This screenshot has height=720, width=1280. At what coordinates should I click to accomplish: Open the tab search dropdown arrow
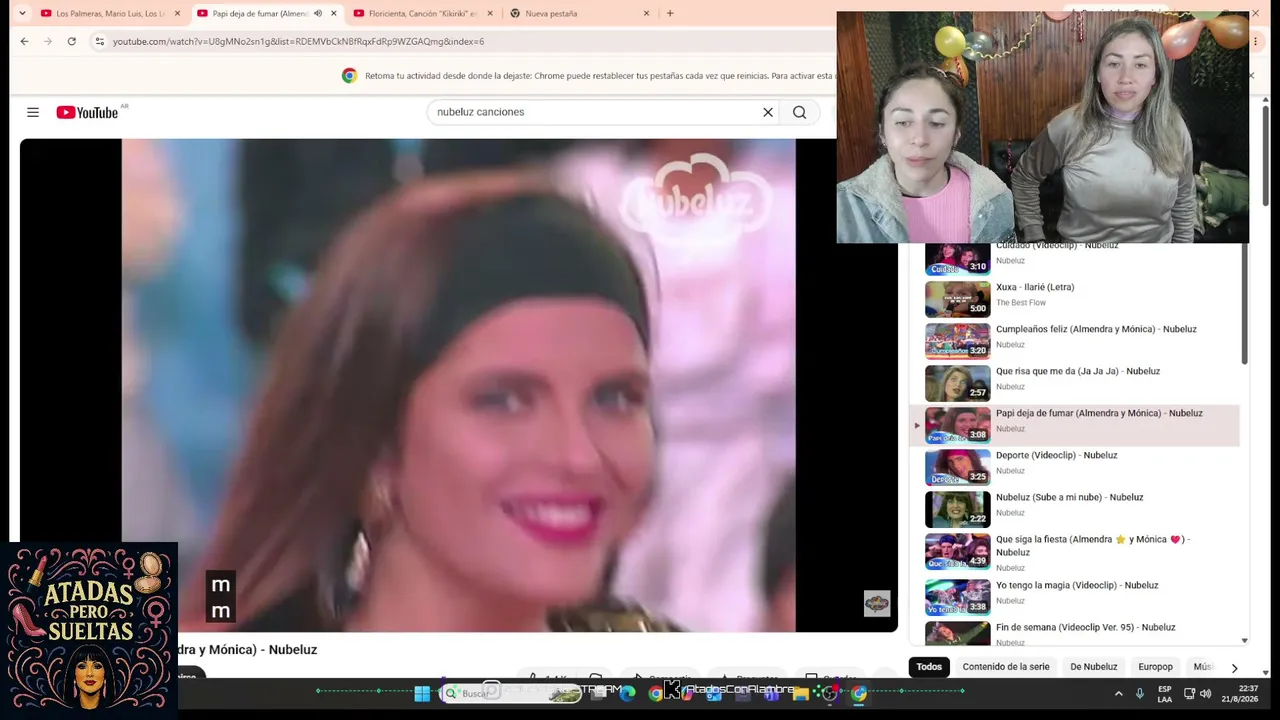pos(21,13)
